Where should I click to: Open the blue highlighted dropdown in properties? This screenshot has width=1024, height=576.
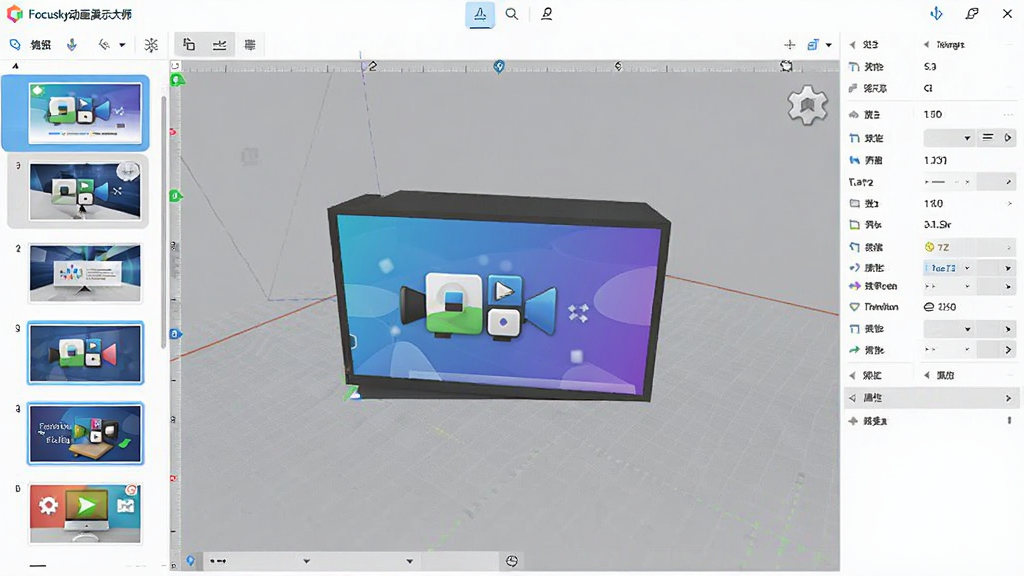coord(948,268)
